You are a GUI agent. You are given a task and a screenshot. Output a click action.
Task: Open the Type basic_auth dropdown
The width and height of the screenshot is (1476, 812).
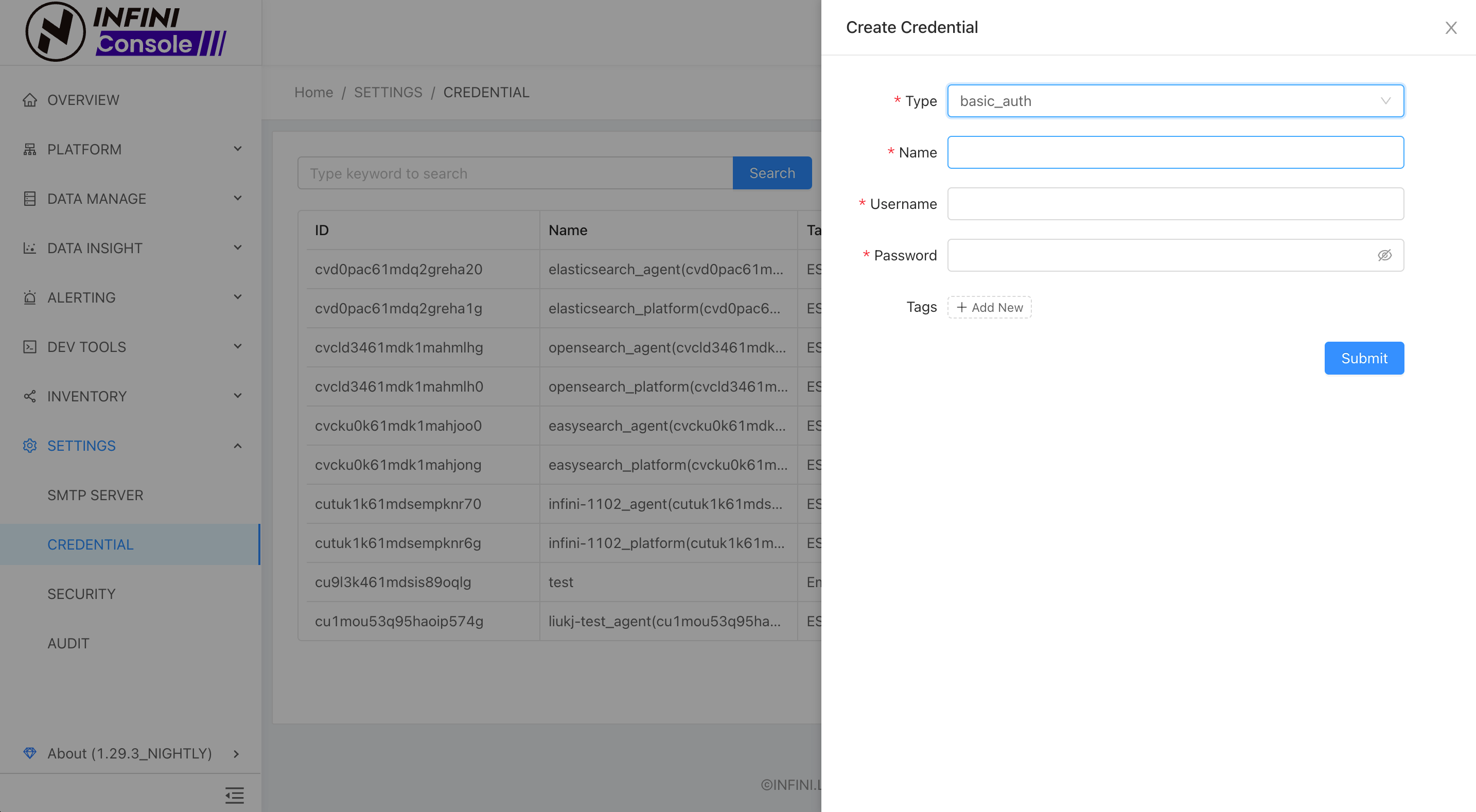(1174, 101)
